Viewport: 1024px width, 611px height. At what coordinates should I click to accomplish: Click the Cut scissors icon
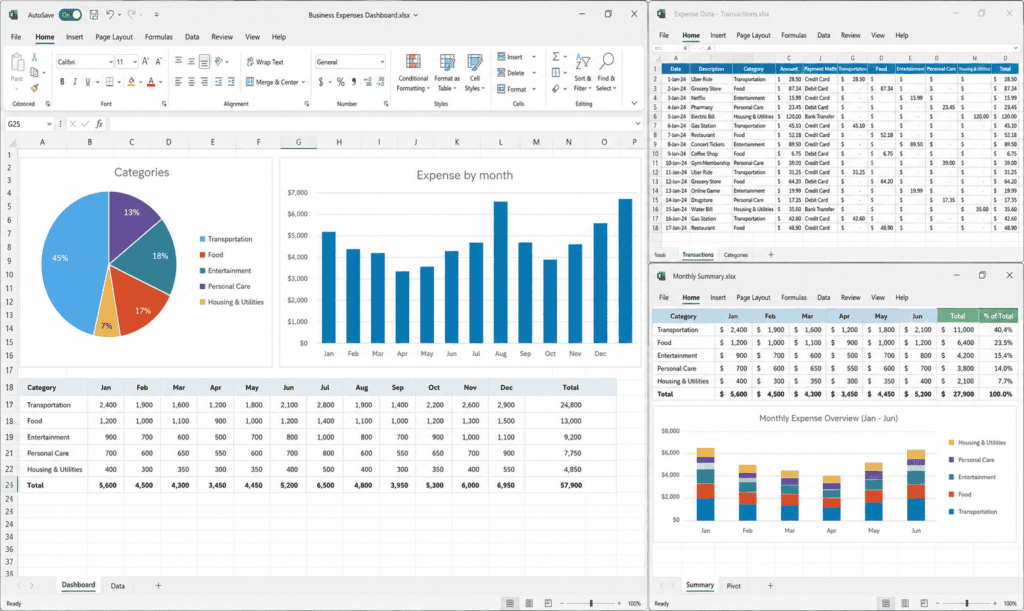tap(35, 57)
